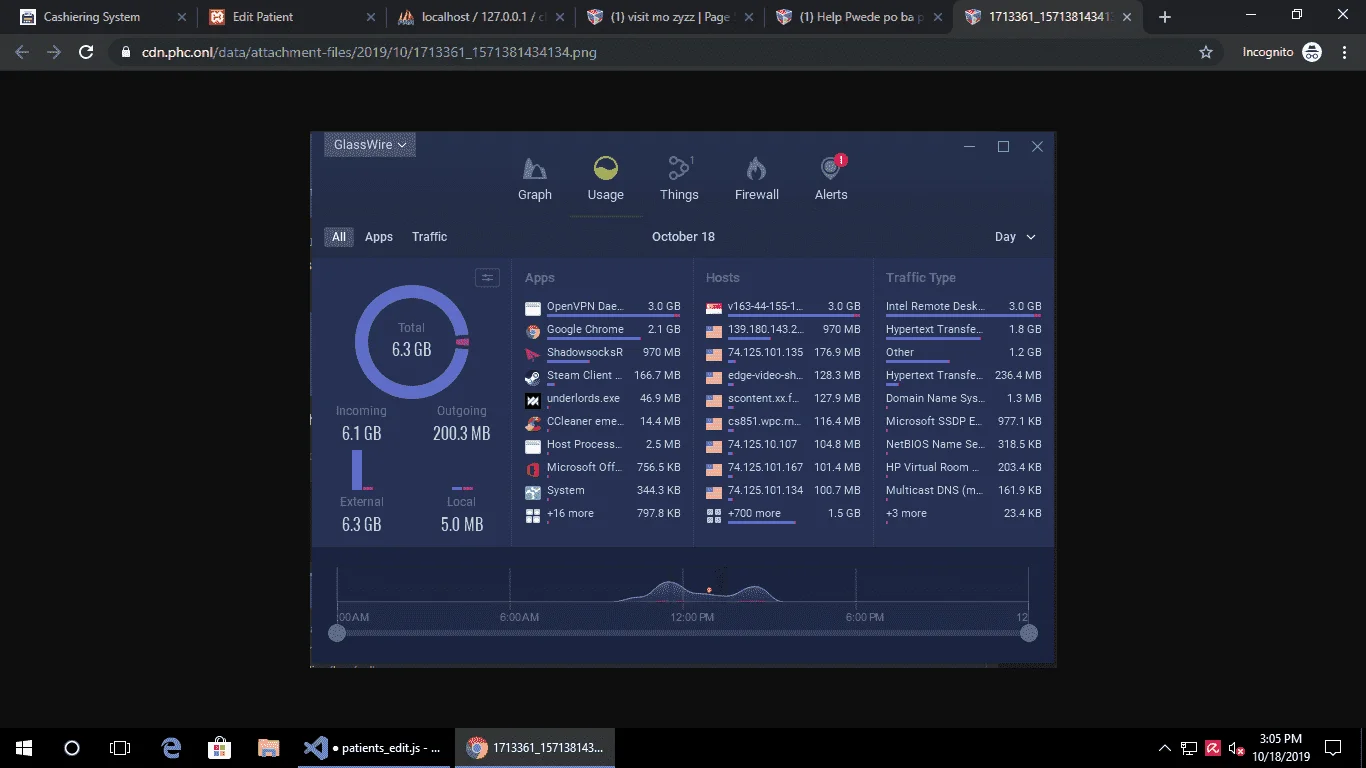Select the Intel Remote Desk traffic type row
1366x768 pixels.
(x=963, y=307)
